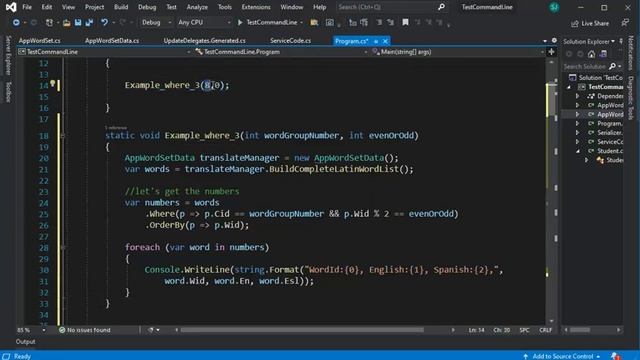Open the document tab overflow dropdown arrow

[545, 41]
